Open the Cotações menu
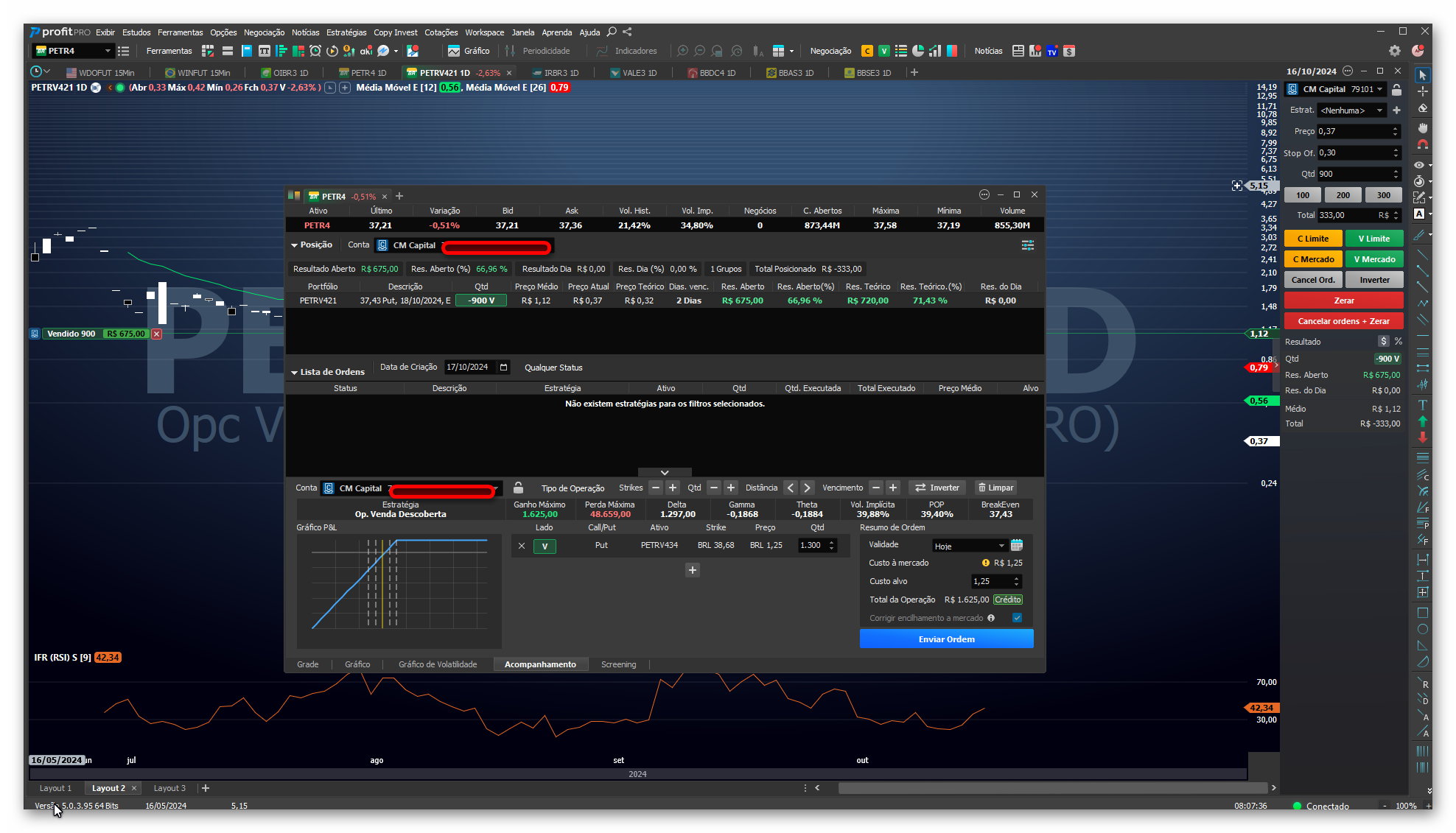The width and height of the screenshot is (1456, 833). tap(441, 32)
